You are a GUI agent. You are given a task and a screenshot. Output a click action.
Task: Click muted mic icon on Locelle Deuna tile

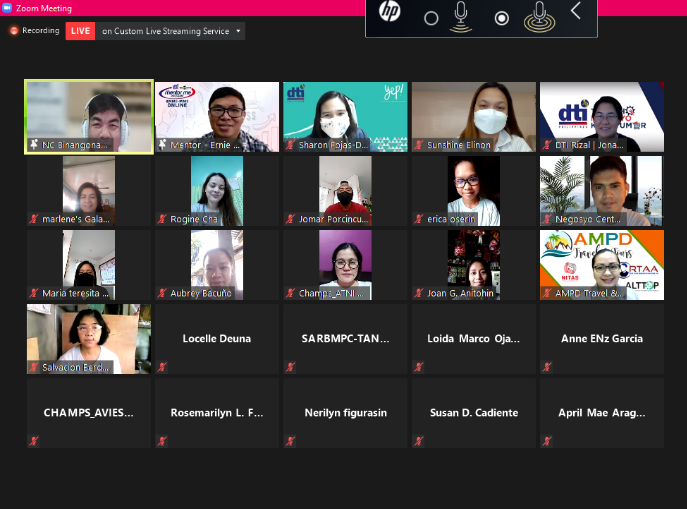click(162, 367)
